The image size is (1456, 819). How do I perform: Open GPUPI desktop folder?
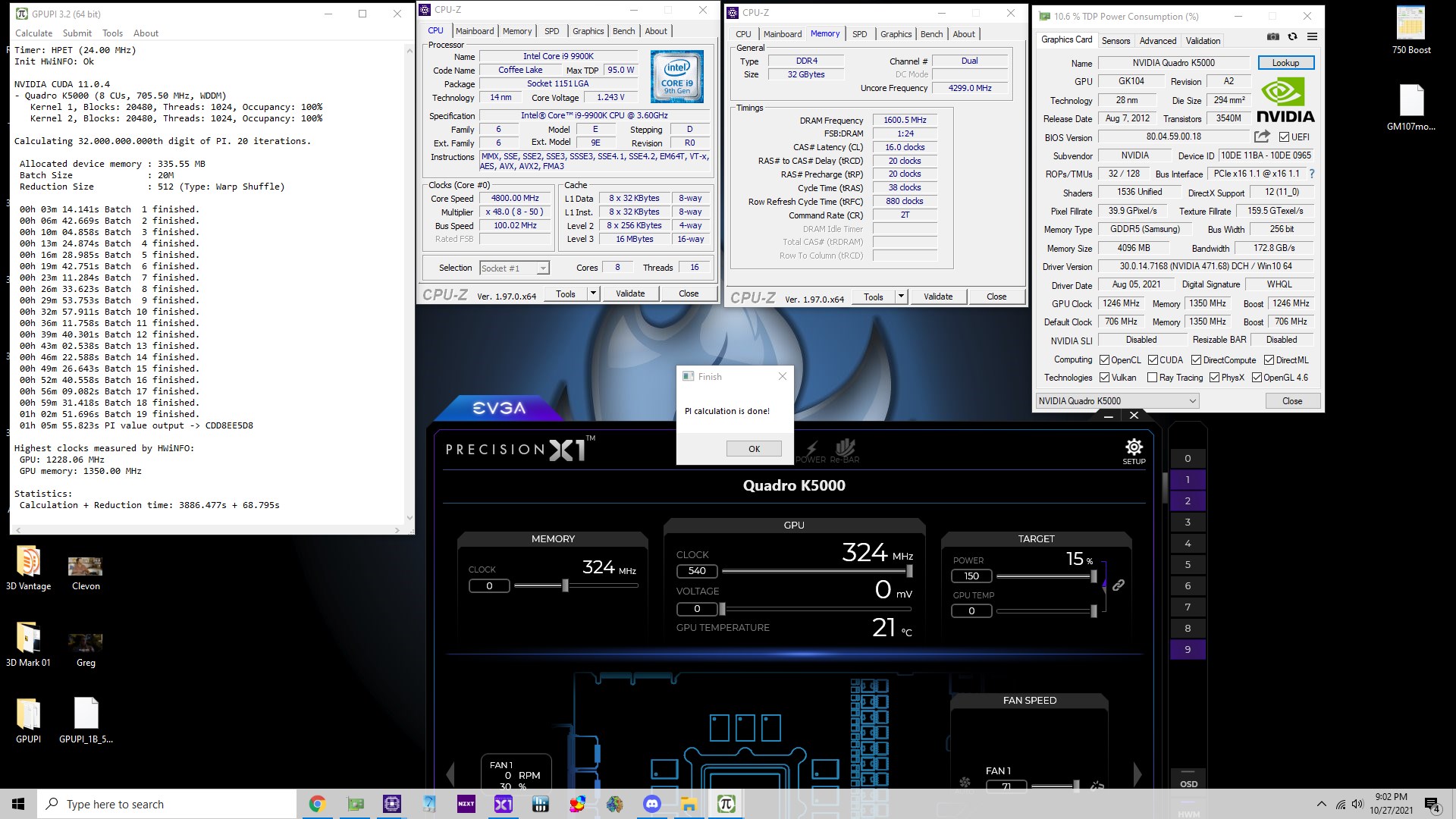(28, 721)
